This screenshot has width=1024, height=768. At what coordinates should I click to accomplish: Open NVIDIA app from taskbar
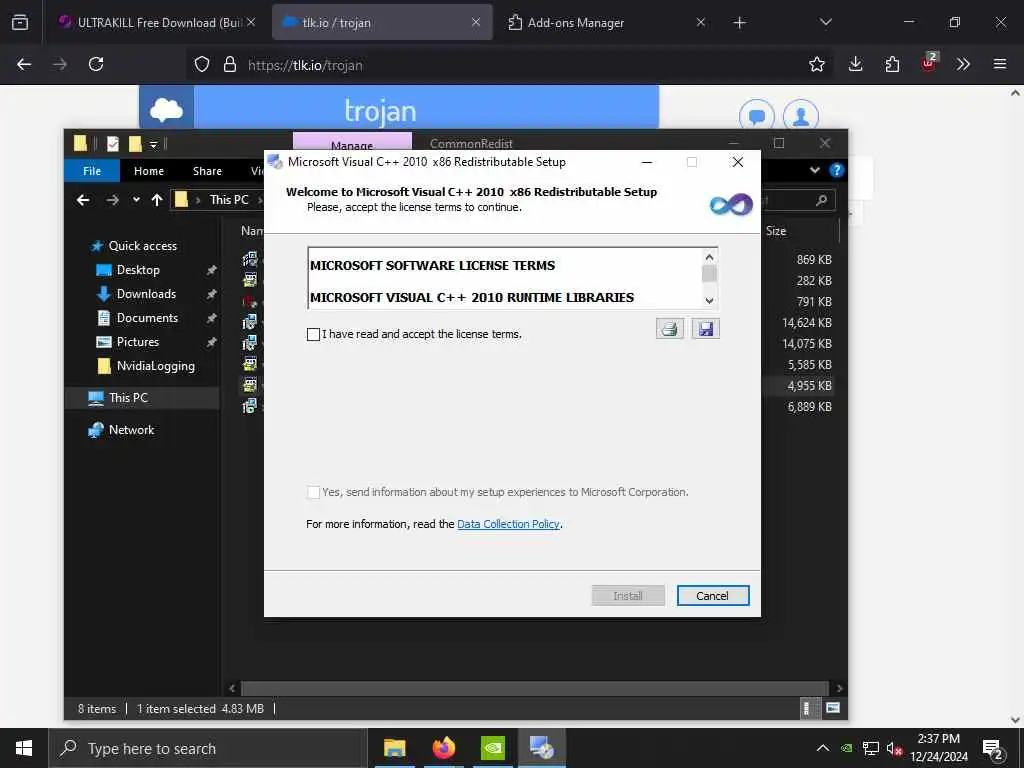492,748
